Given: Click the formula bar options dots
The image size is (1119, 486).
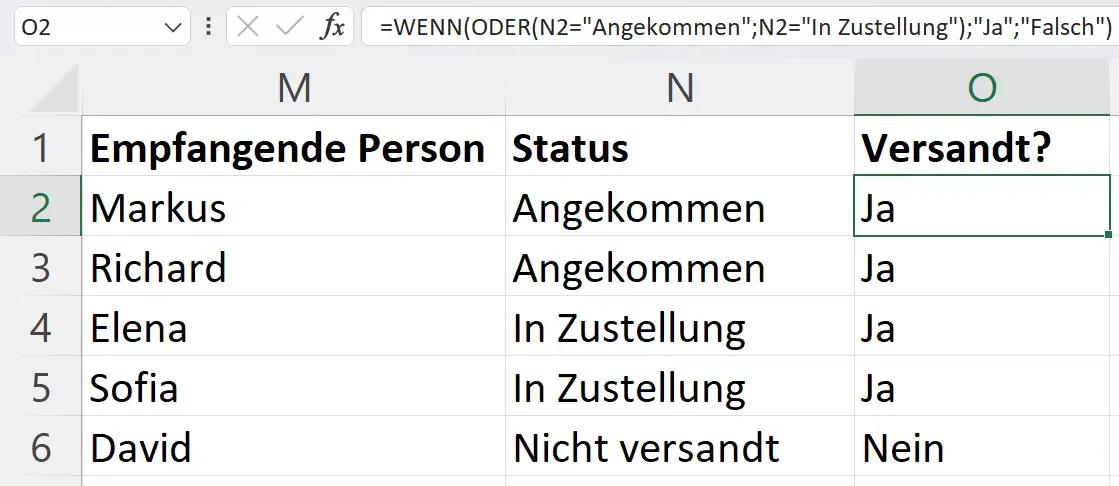Looking at the screenshot, I should pos(208,28).
